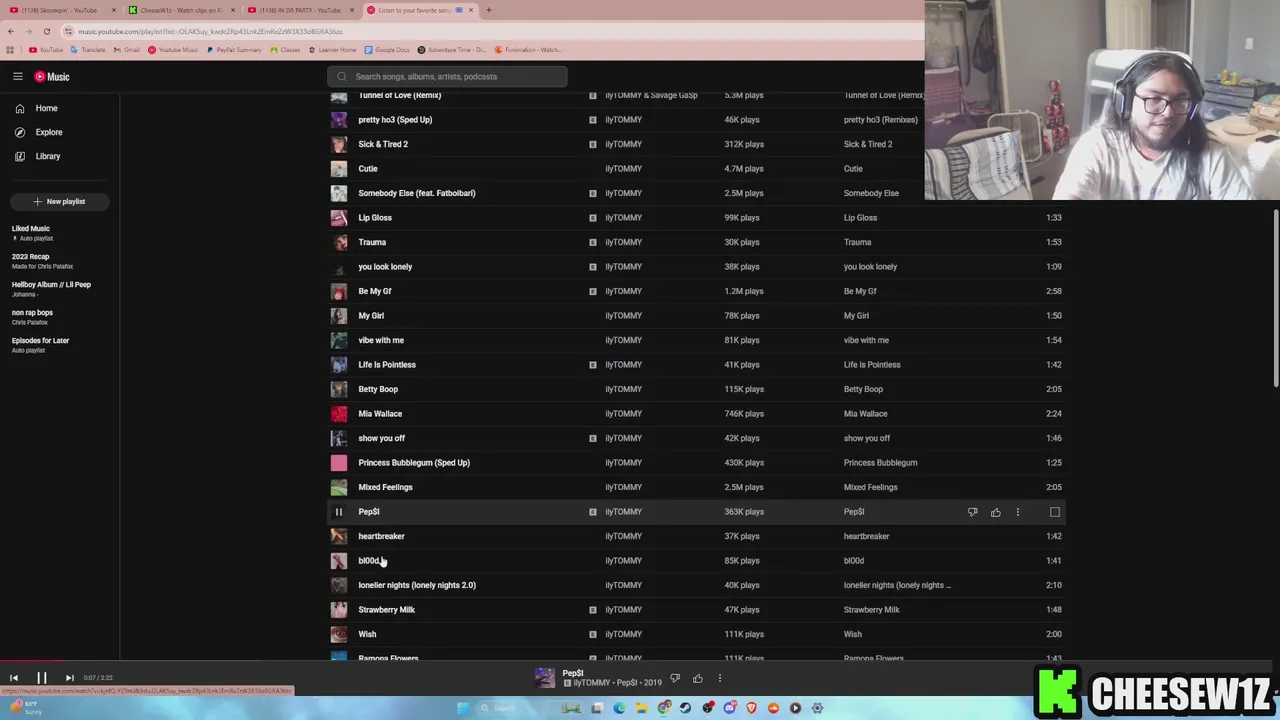Dislike the Pep$I track row
This screenshot has height=720, width=1280.
[x=972, y=512]
